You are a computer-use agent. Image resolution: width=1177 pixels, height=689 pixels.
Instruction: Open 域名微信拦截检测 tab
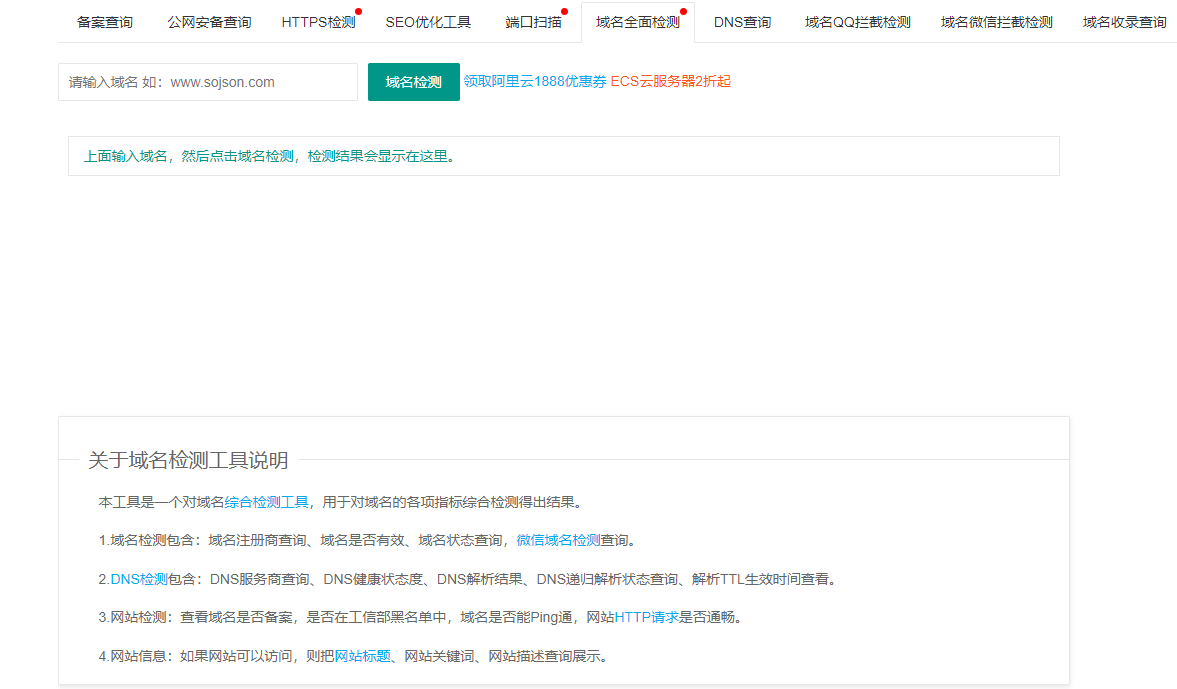tap(996, 22)
